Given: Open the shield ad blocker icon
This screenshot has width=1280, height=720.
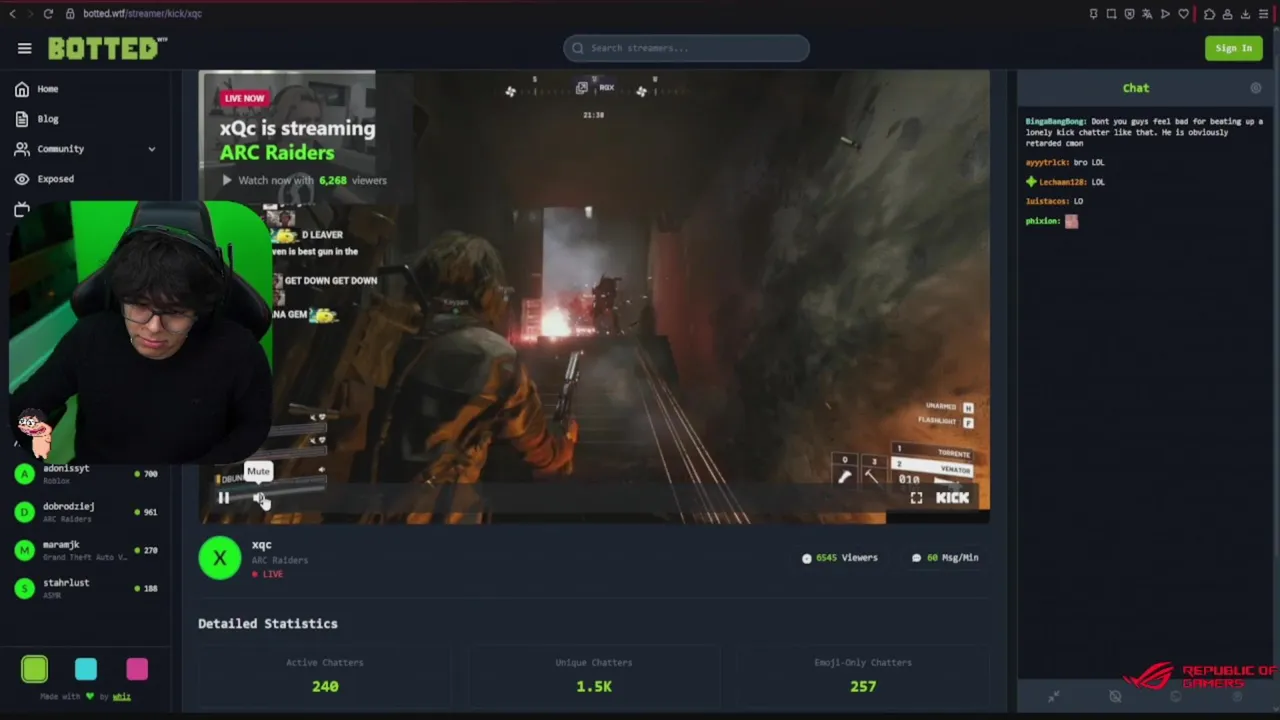Looking at the screenshot, I should [x=1129, y=14].
